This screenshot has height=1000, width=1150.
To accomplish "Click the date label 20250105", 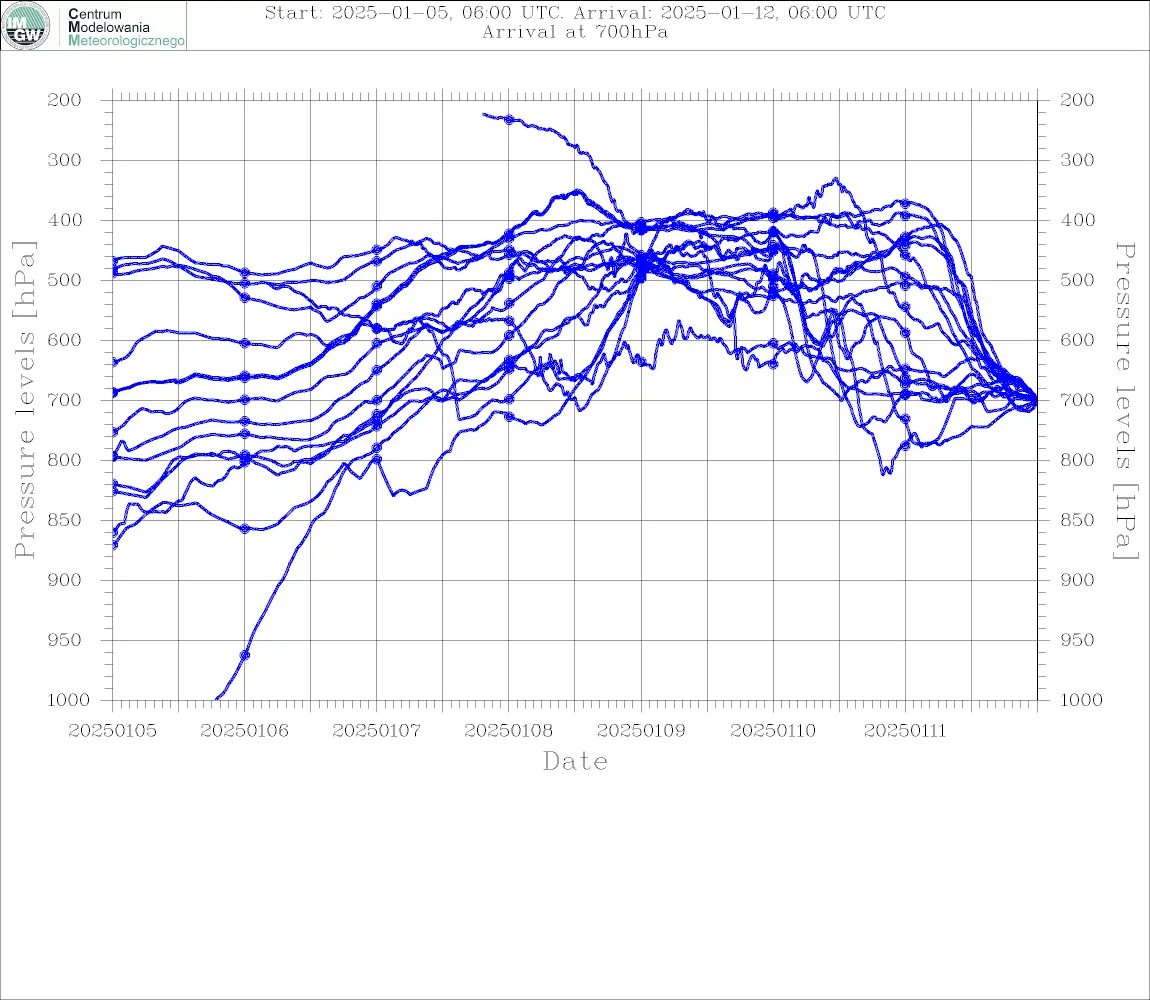I will coord(112,731).
